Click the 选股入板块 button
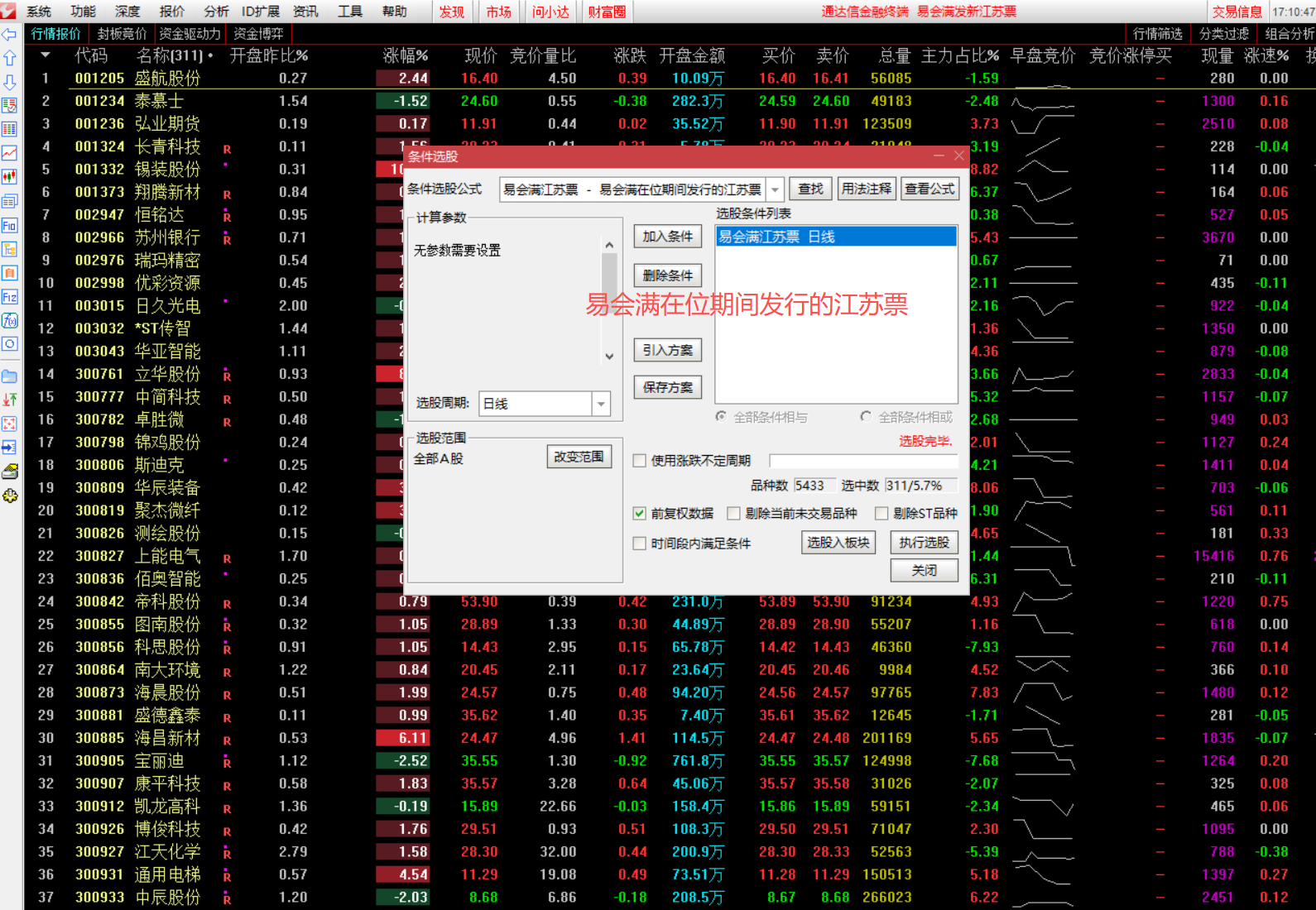The width and height of the screenshot is (1316, 910). click(x=838, y=543)
